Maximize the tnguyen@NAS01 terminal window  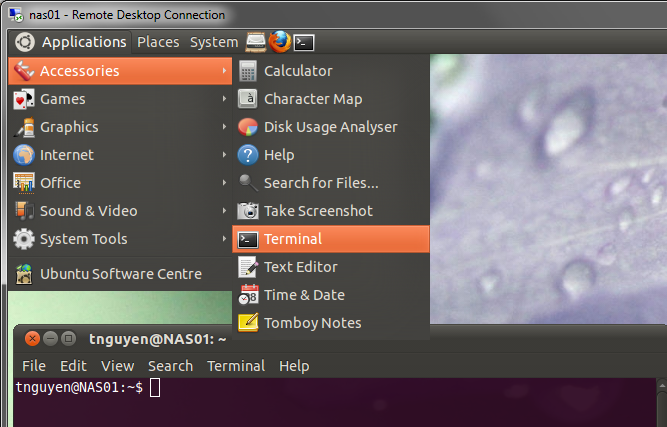[68, 339]
